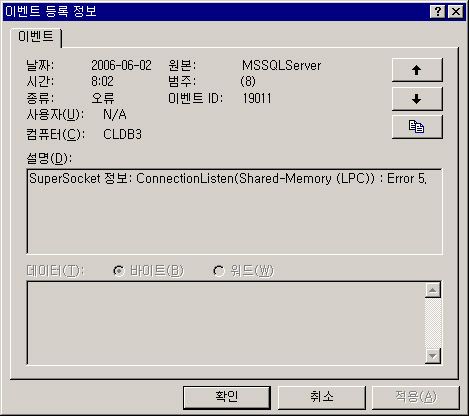Screen dimensions: 469x416
Task: Click the 확인 button
Action: click(227, 397)
